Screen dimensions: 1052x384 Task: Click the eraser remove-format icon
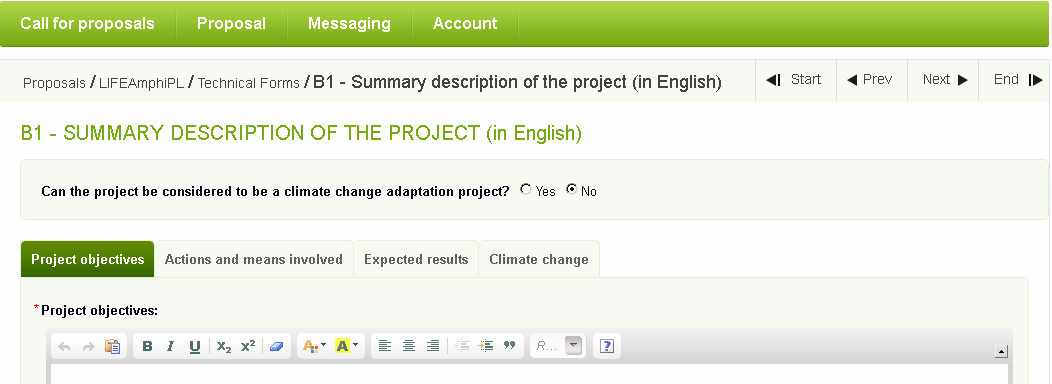coord(276,346)
